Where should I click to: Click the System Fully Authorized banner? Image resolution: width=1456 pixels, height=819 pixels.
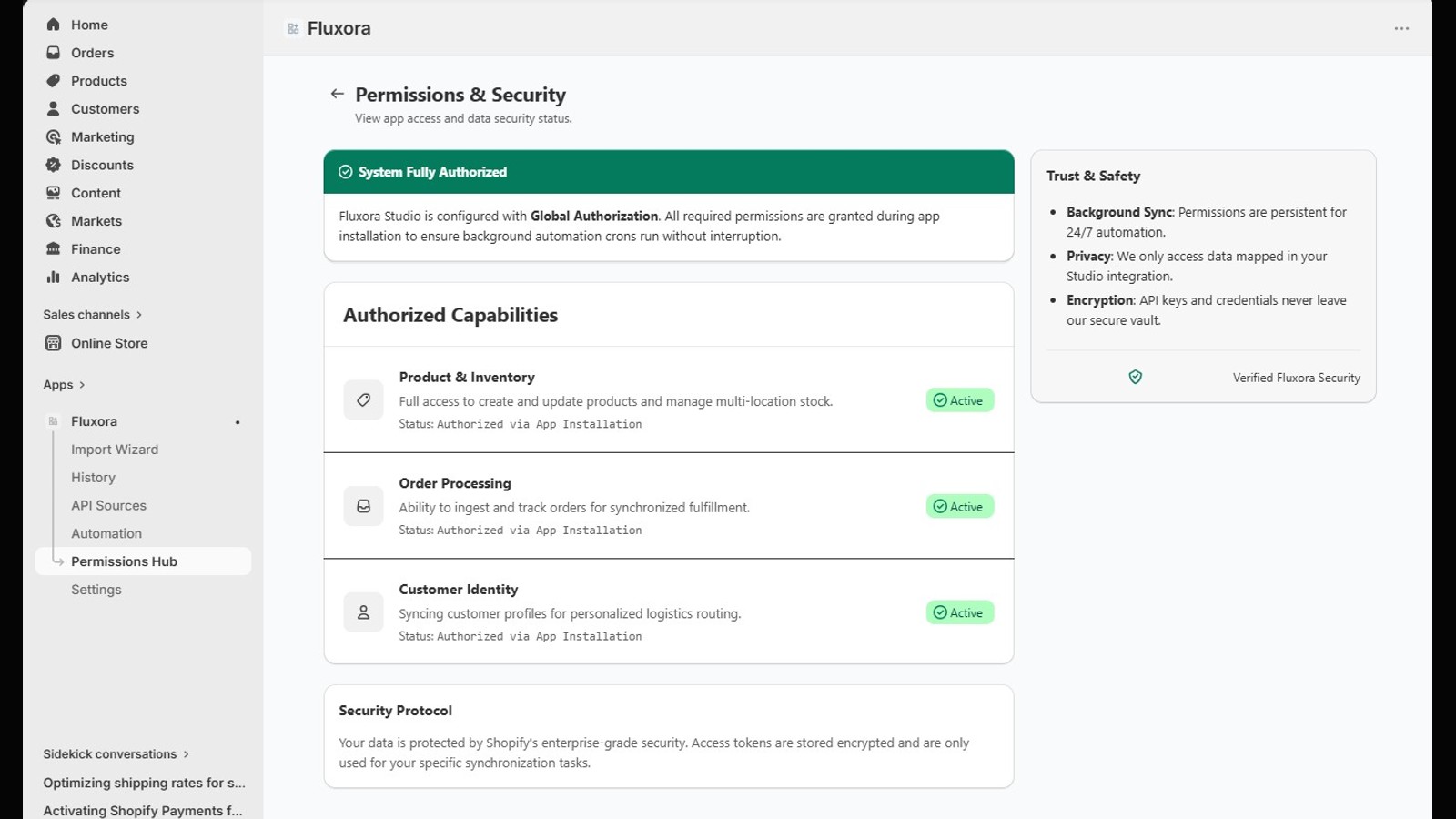669,172
